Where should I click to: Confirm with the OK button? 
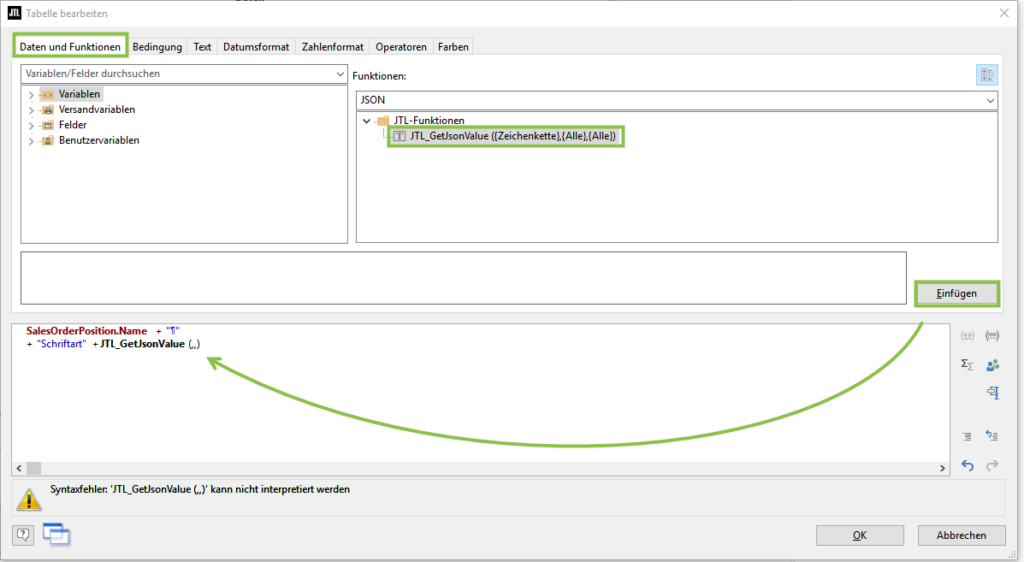859,535
